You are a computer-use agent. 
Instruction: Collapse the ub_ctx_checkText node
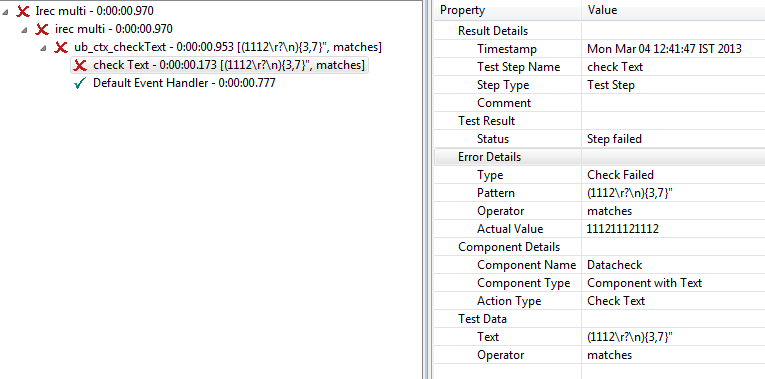click(43, 48)
